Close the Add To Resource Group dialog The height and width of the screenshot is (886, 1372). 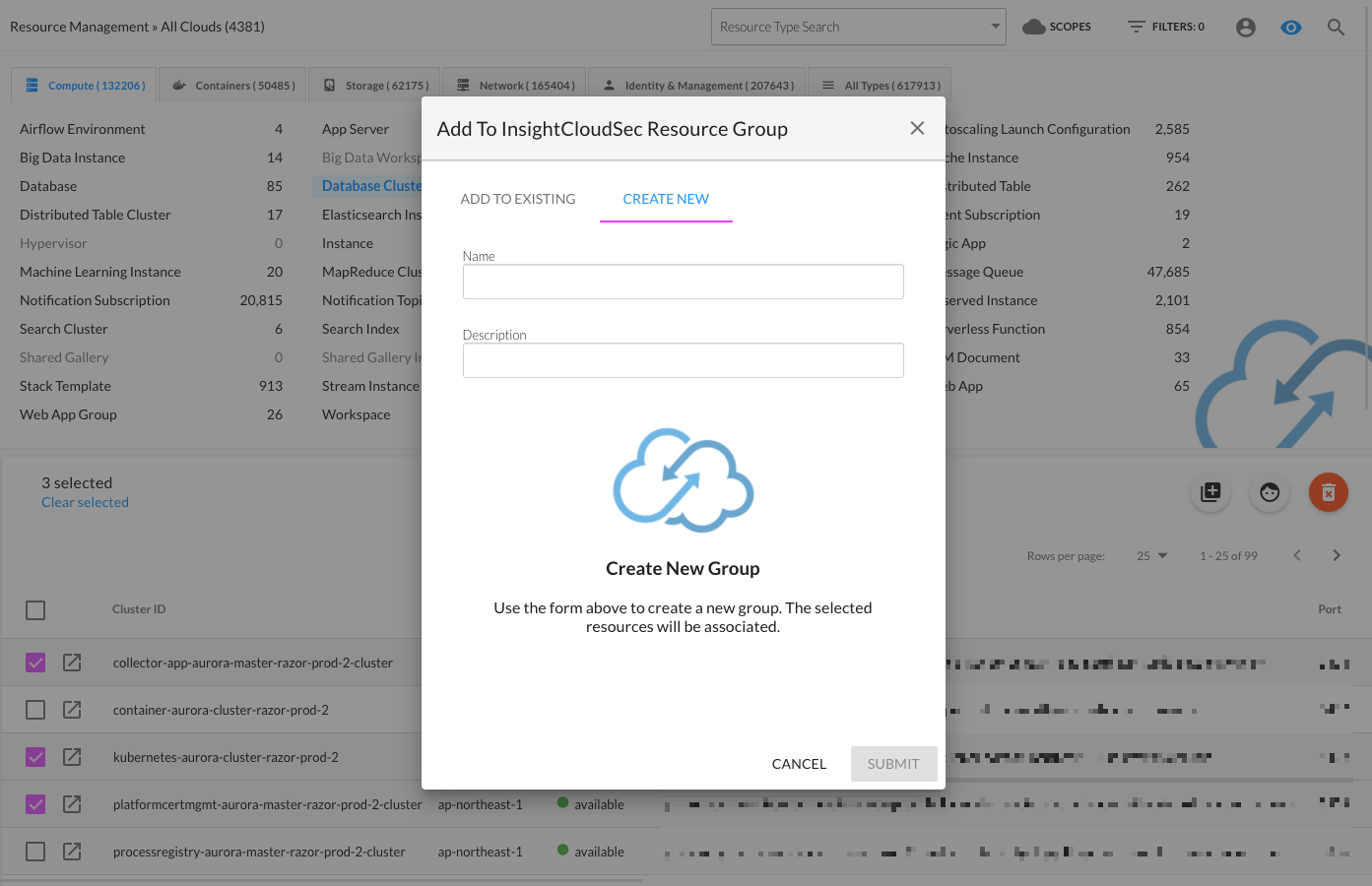[x=917, y=128]
